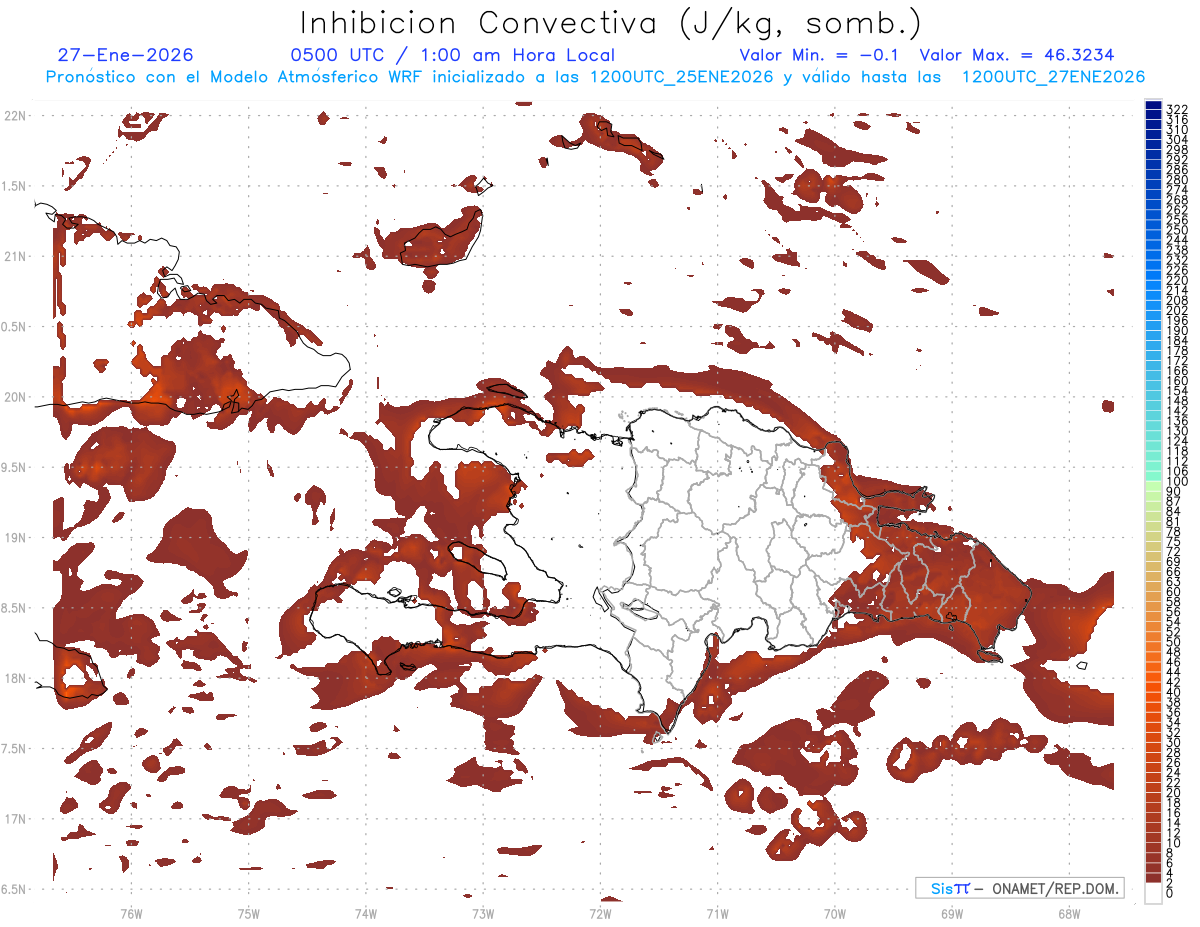The width and height of the screenshot is (1200, 927).
Task: Click the "22N" latitude label
Action: tap(14, 116)
